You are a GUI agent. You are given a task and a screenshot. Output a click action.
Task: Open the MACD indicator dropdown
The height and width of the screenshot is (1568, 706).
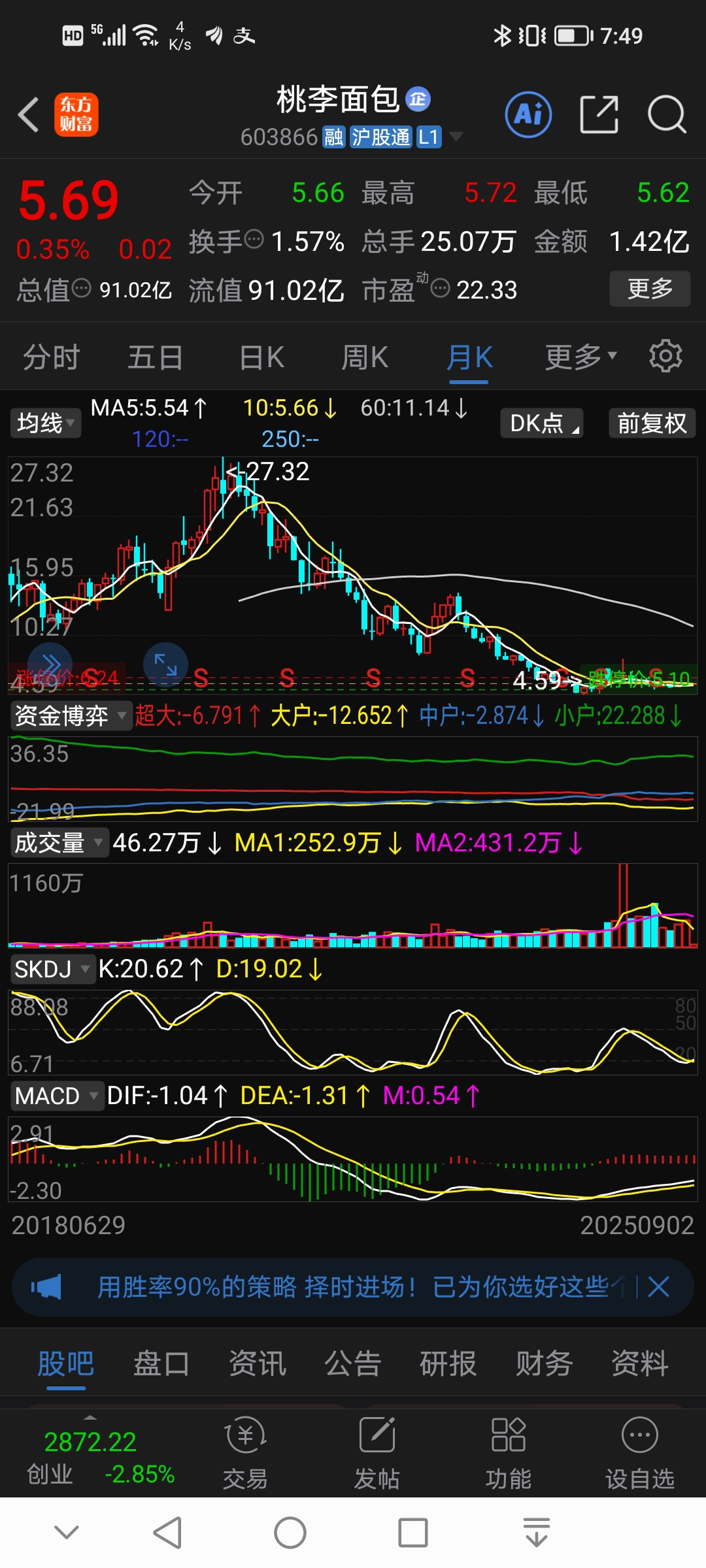pyautogui.click(x=57, y=1096)
